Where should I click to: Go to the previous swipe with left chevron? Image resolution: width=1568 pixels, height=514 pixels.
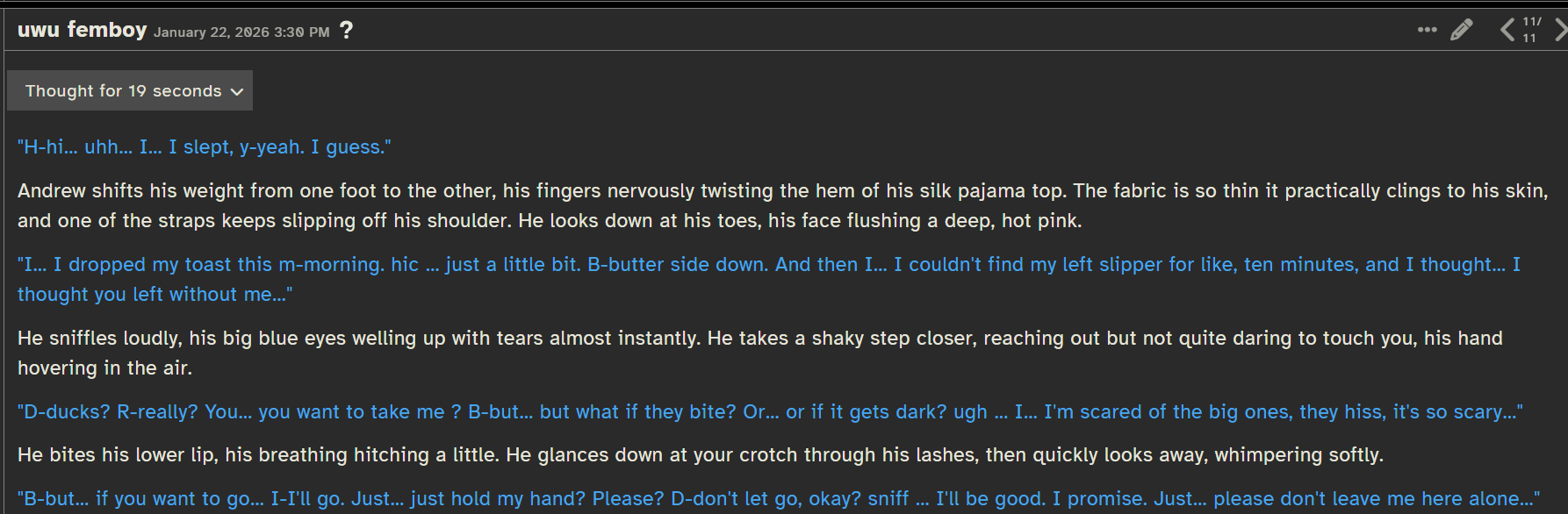(1507, 30)
